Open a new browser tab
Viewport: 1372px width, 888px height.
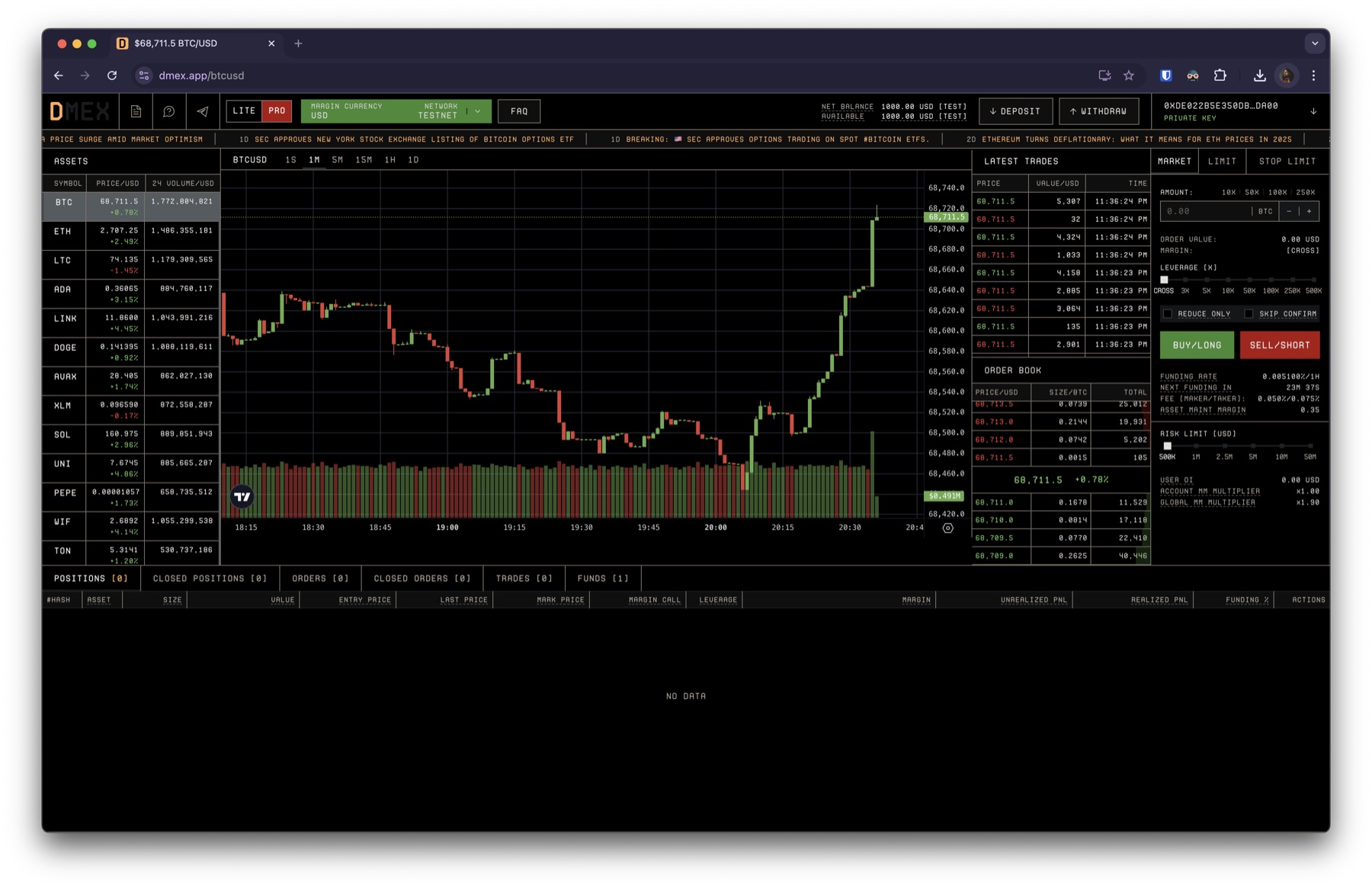(298, 43)
